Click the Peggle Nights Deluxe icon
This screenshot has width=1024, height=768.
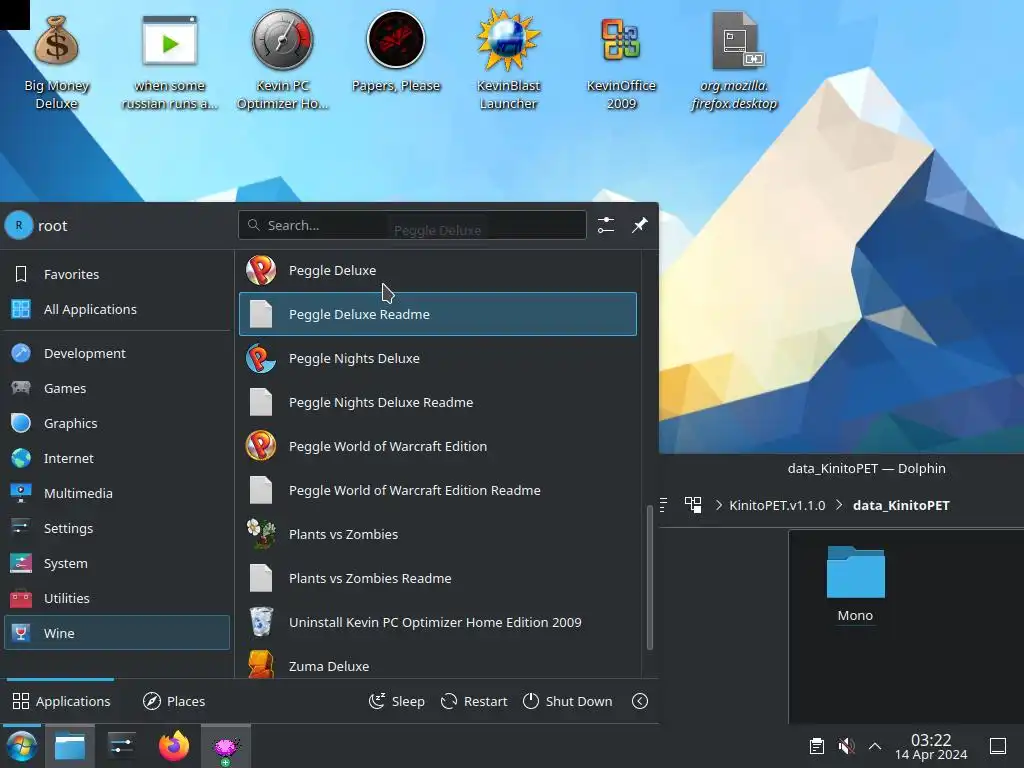(x=261, y=359)
